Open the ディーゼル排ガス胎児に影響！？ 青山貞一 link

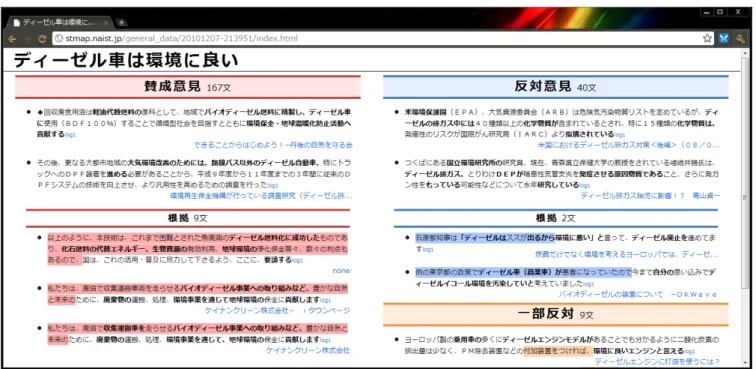tap(650, 196)
